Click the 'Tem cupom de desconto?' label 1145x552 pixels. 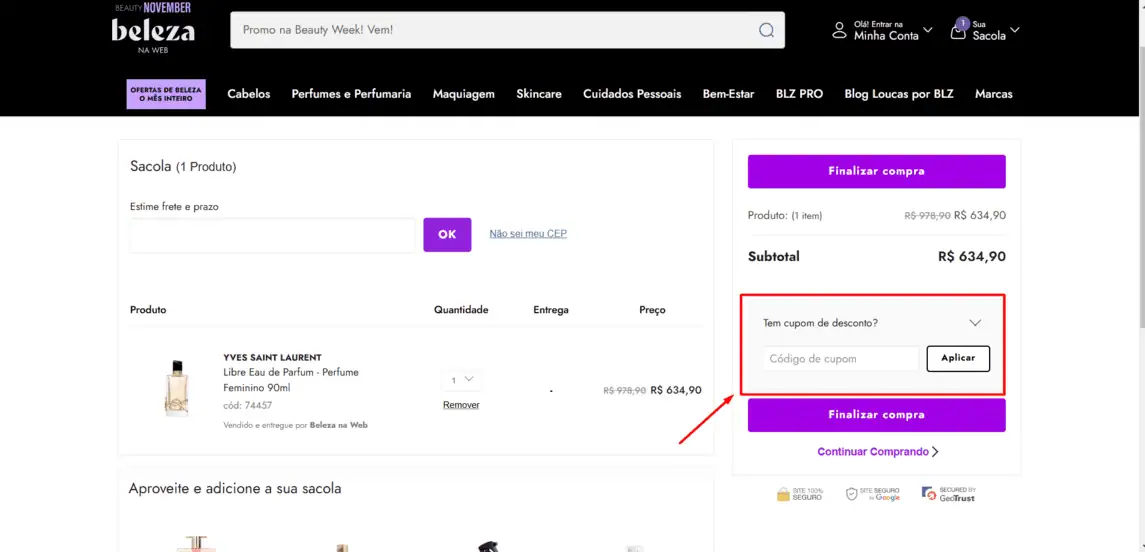[820, 323]
